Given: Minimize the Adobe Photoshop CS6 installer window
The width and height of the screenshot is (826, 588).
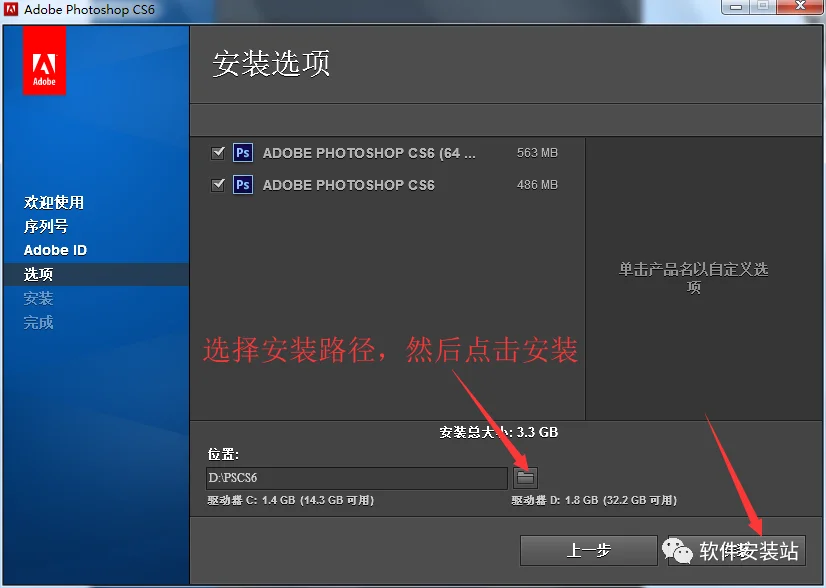Looking at the screenshot, I should click(736, 7).
